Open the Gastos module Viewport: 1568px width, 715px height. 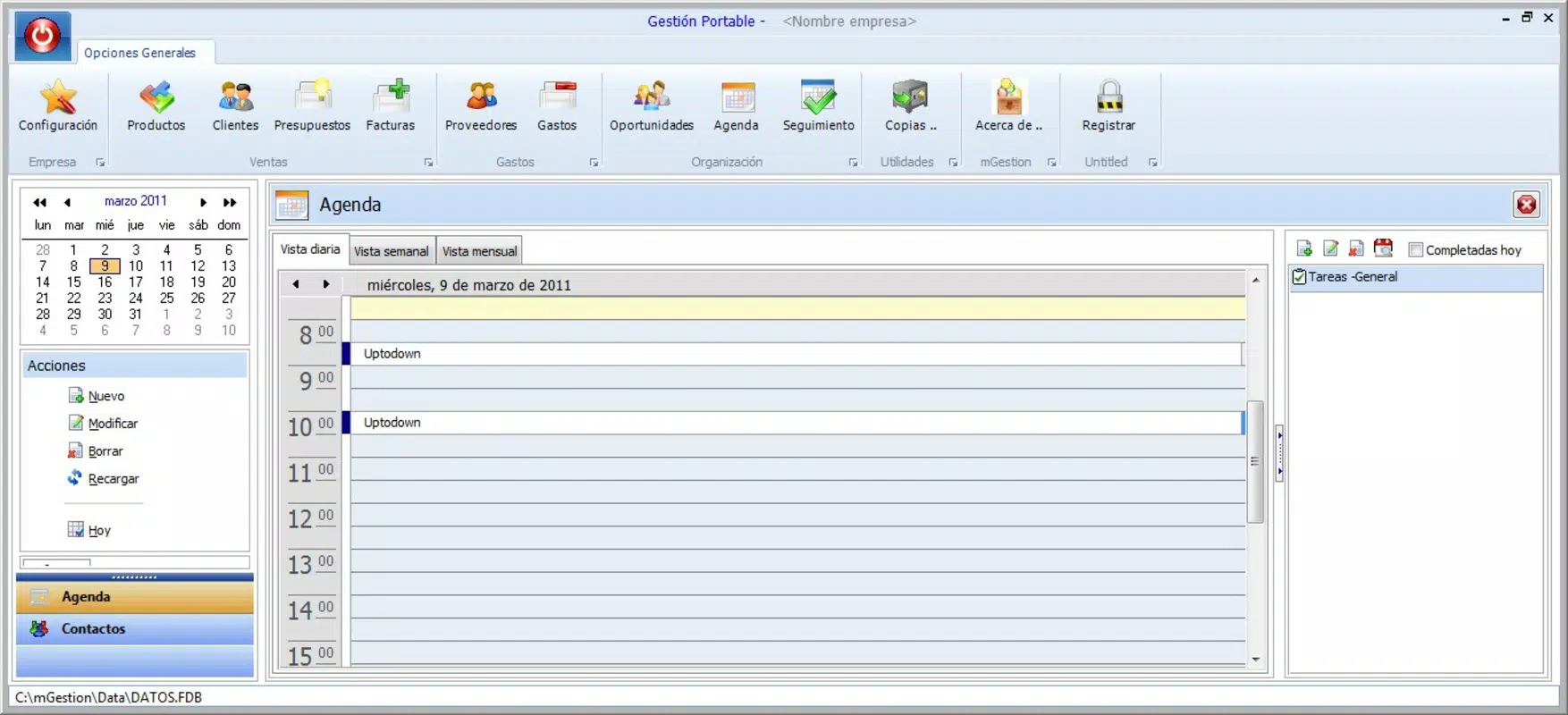tap(557, 105)
